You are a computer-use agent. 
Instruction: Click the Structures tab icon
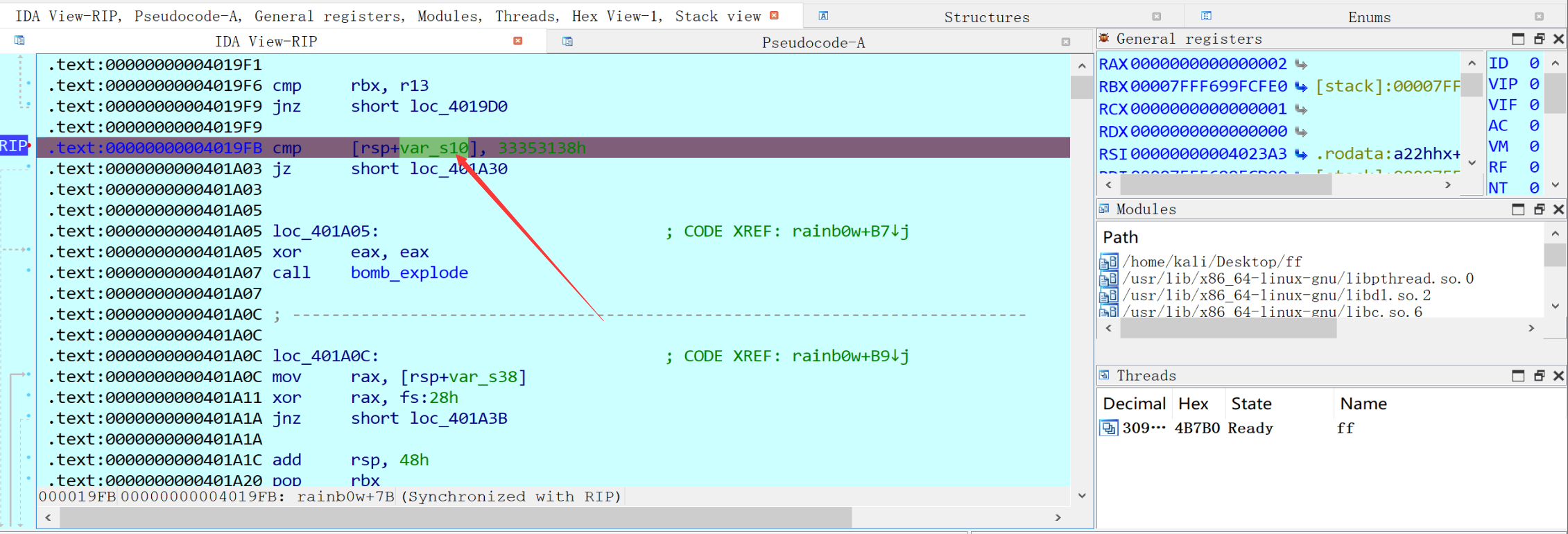point(823,16)
